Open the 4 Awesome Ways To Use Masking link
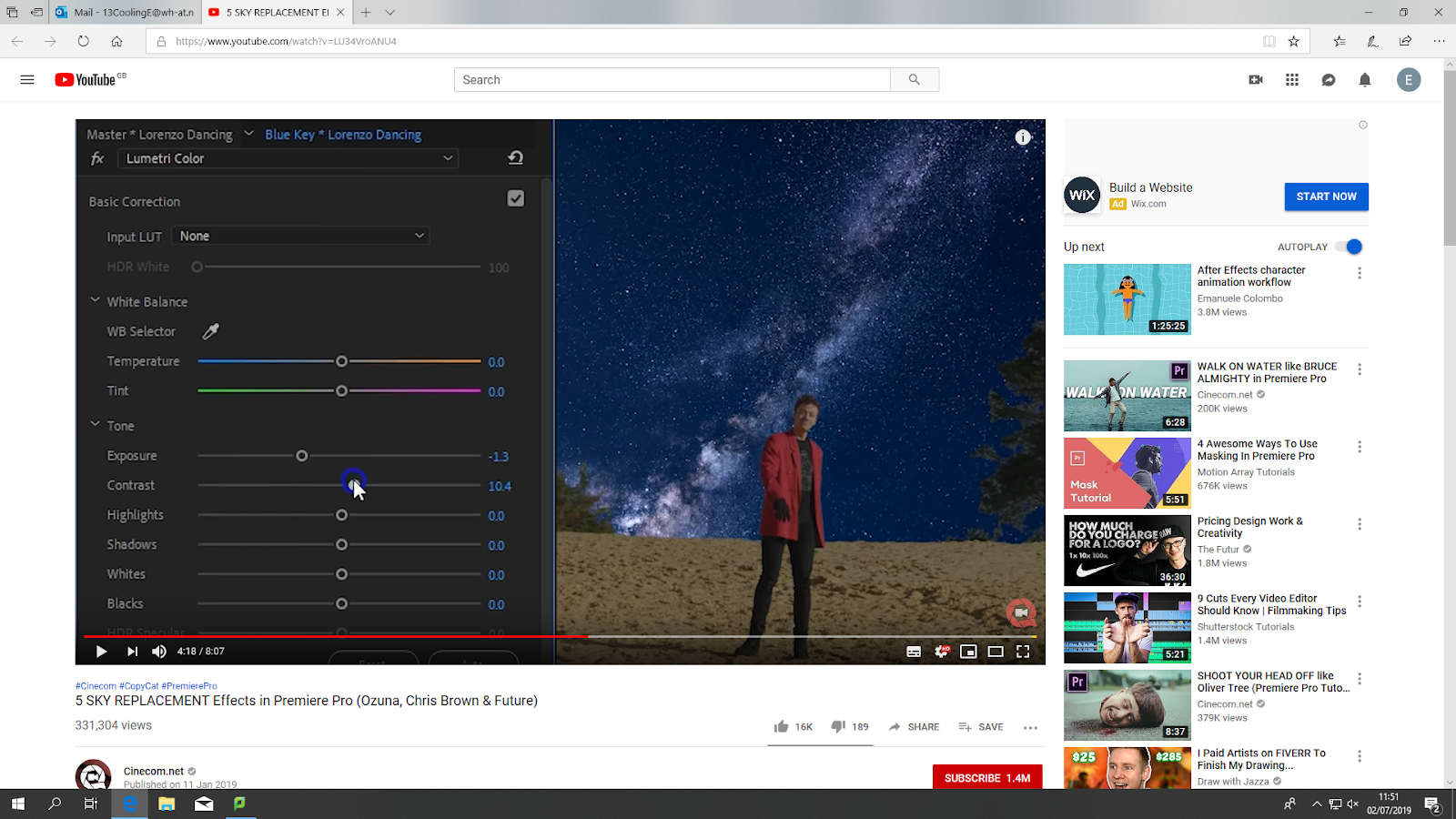This screenshot has width=1456, height=819. tap(1257, 450)
